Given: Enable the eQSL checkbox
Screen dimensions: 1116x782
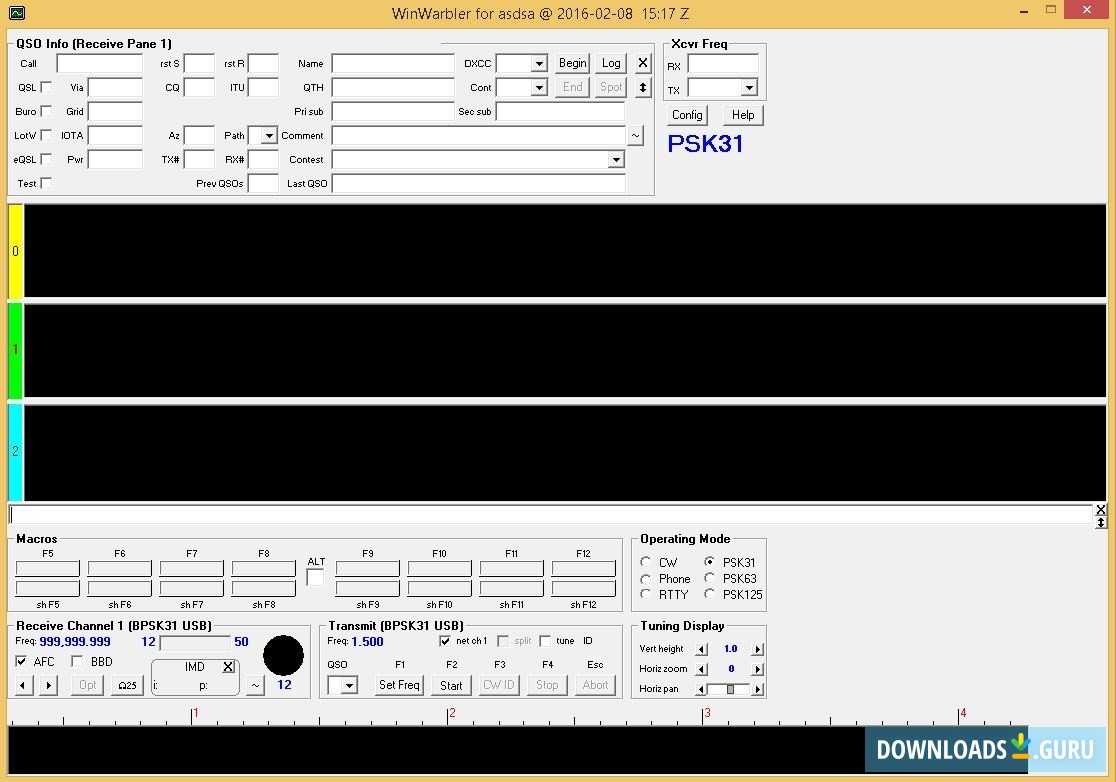Looking at the screenshot, I should tap(46, 159).
